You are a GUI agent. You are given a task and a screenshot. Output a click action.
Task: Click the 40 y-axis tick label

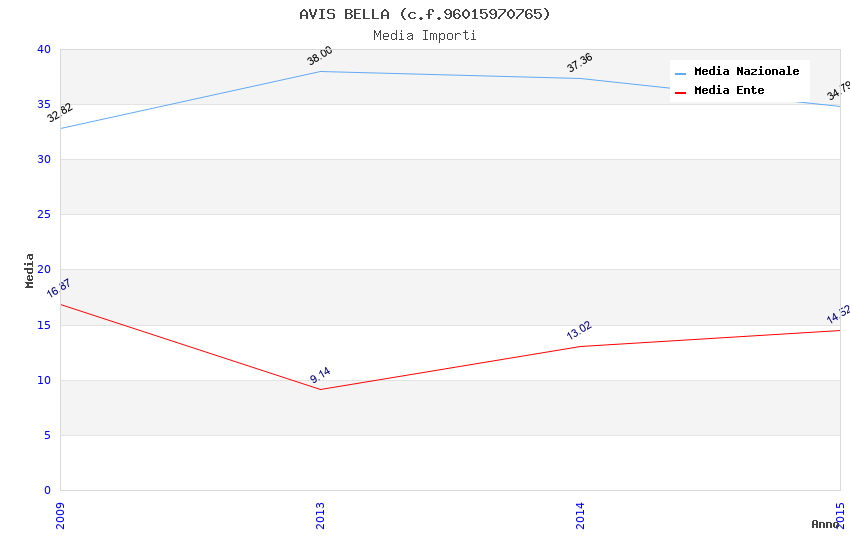(43, 50)
